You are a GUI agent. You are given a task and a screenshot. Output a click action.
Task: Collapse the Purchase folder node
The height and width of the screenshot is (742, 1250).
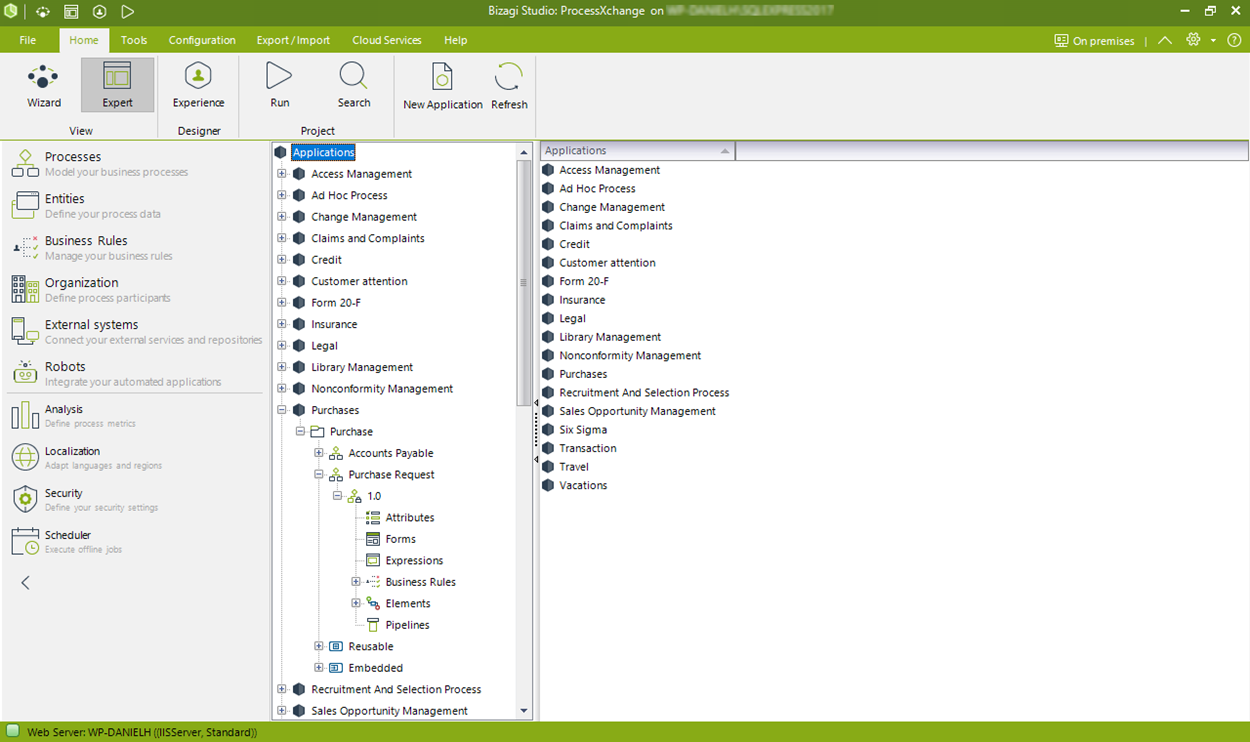(x=301, y=431)
